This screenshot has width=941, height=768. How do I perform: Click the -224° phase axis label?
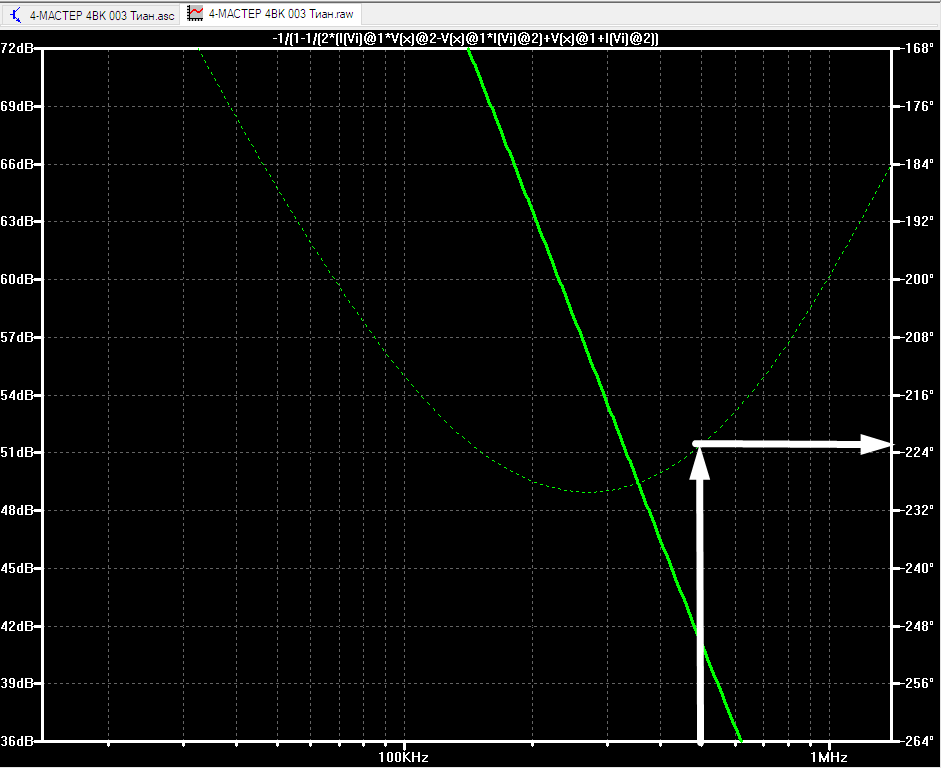(x=918, y=452)
